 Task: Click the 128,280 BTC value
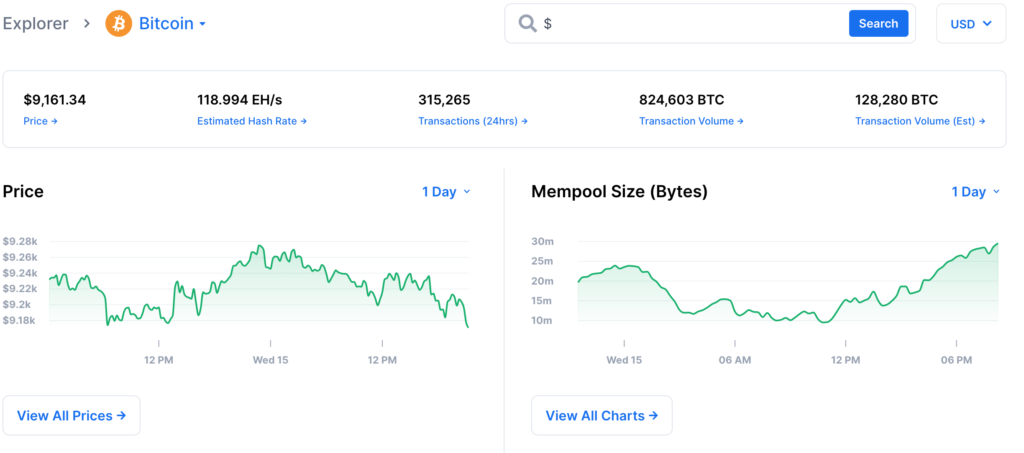pyautogui.click(x=897, y=100)
